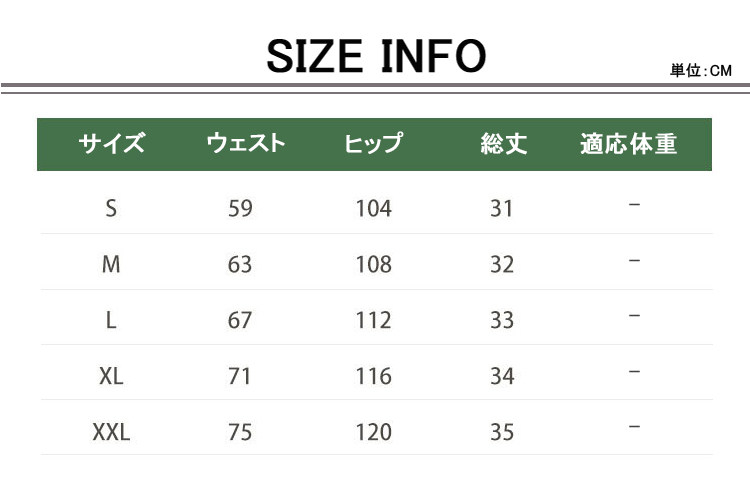Click waist value 75 in XXL row

[x=240, y=432]
